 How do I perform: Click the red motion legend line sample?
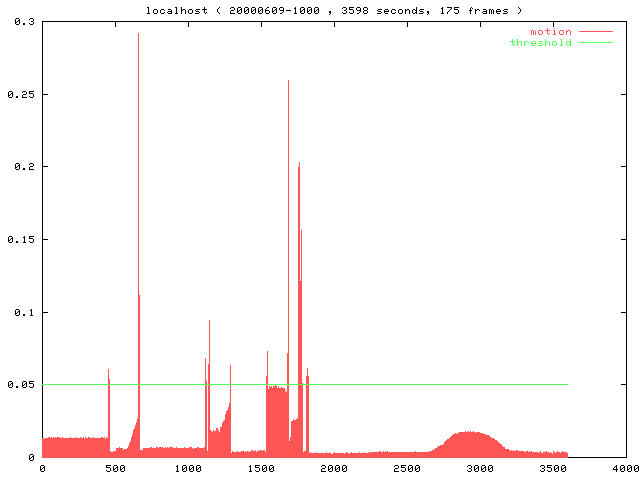pyautogui.click(x=597, y=32)
